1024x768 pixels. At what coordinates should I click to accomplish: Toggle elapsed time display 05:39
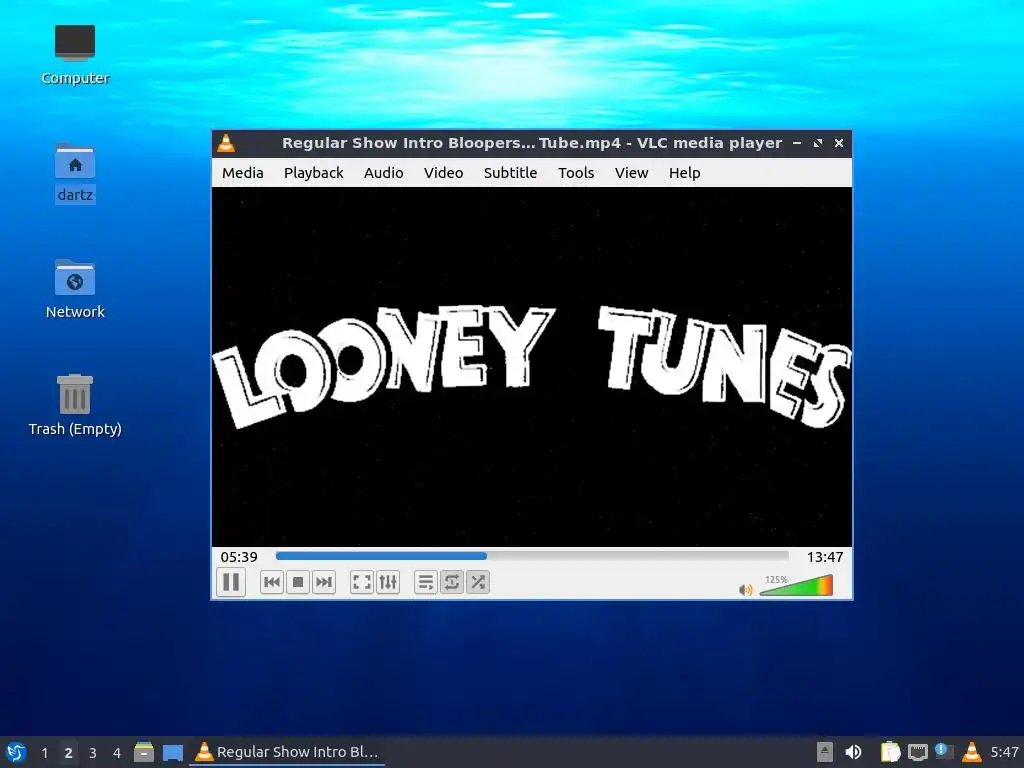[239, 557]
